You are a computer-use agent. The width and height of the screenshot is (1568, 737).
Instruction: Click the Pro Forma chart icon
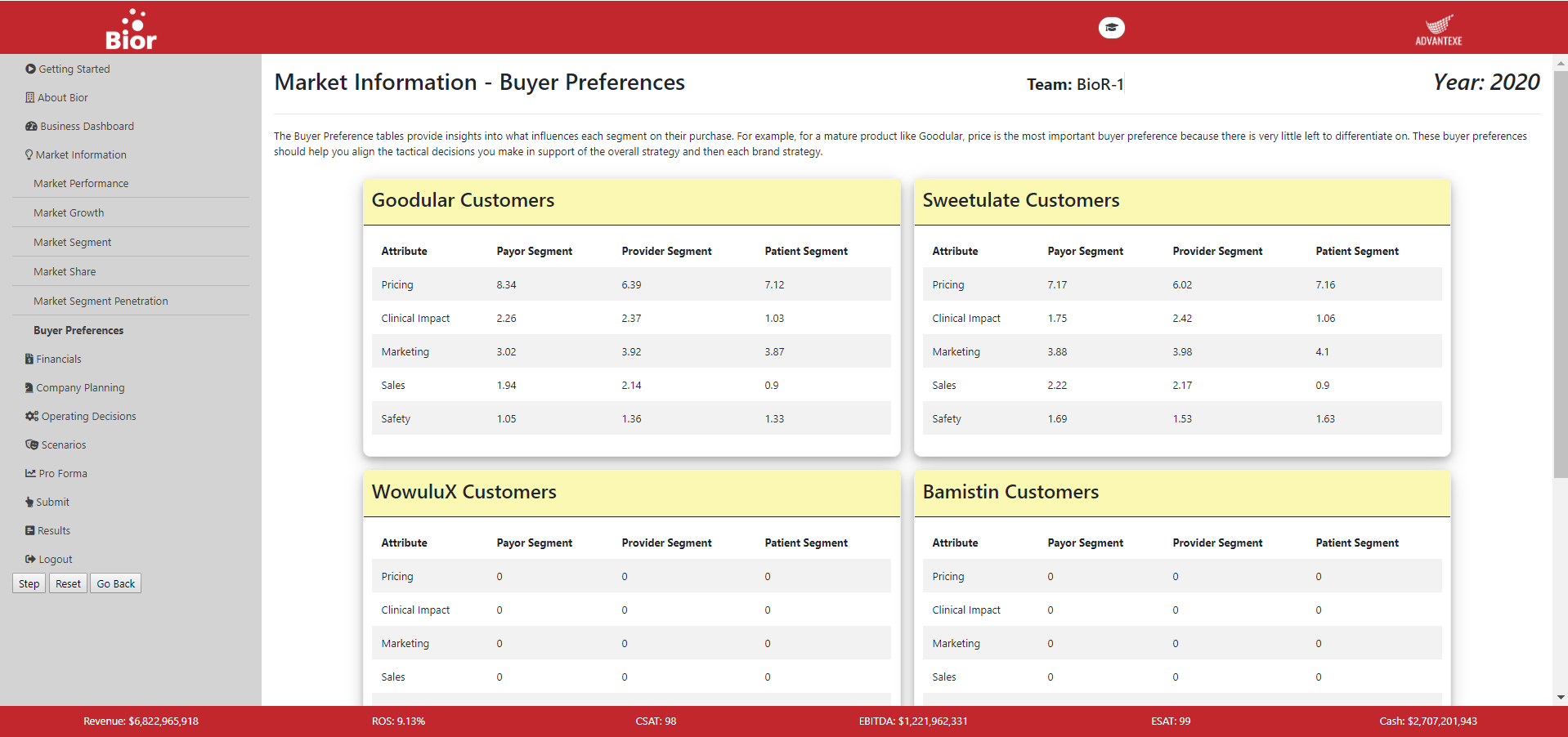30,473
